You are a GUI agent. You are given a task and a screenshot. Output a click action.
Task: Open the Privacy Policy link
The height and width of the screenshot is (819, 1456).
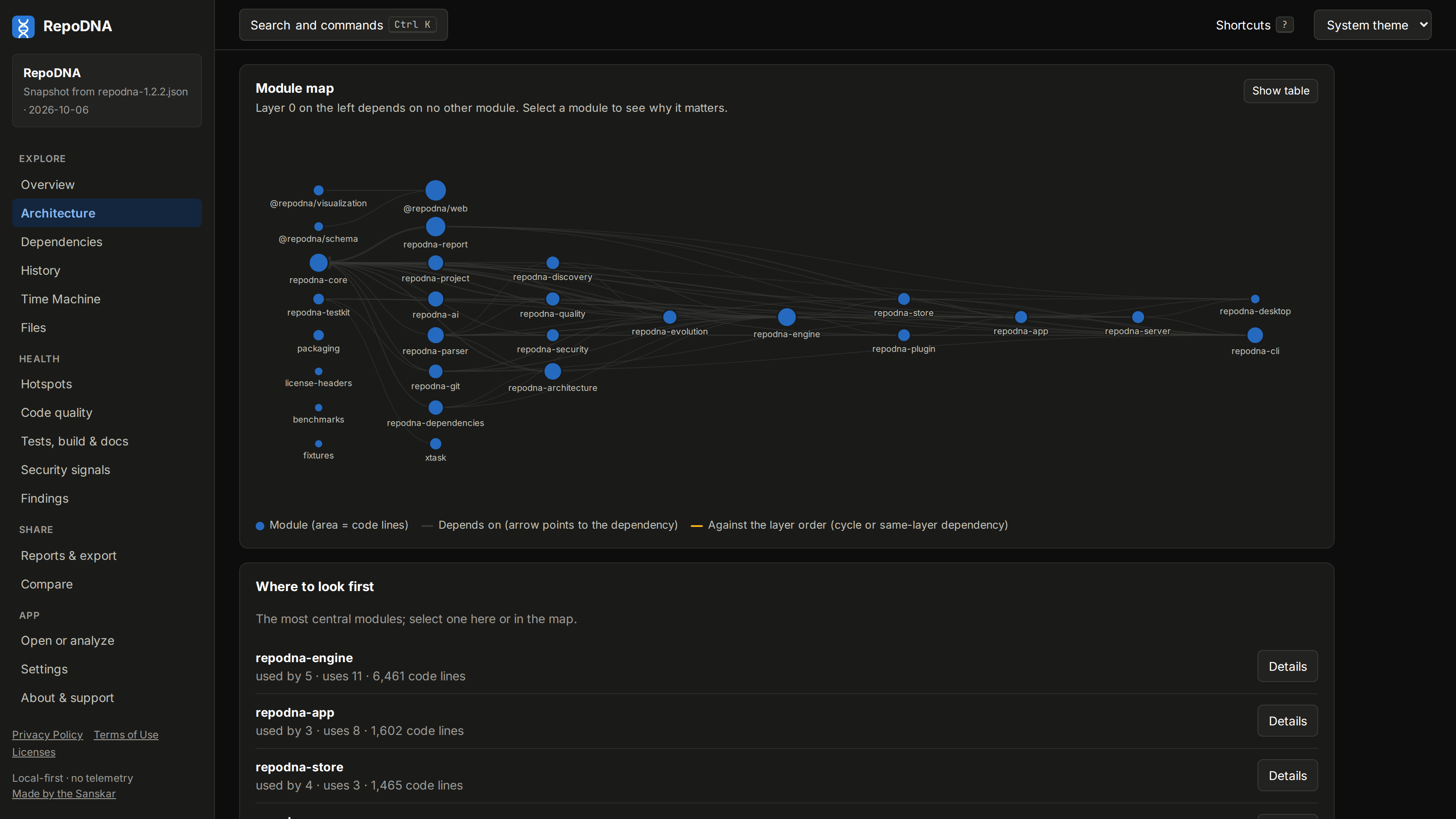coord(48,735)
